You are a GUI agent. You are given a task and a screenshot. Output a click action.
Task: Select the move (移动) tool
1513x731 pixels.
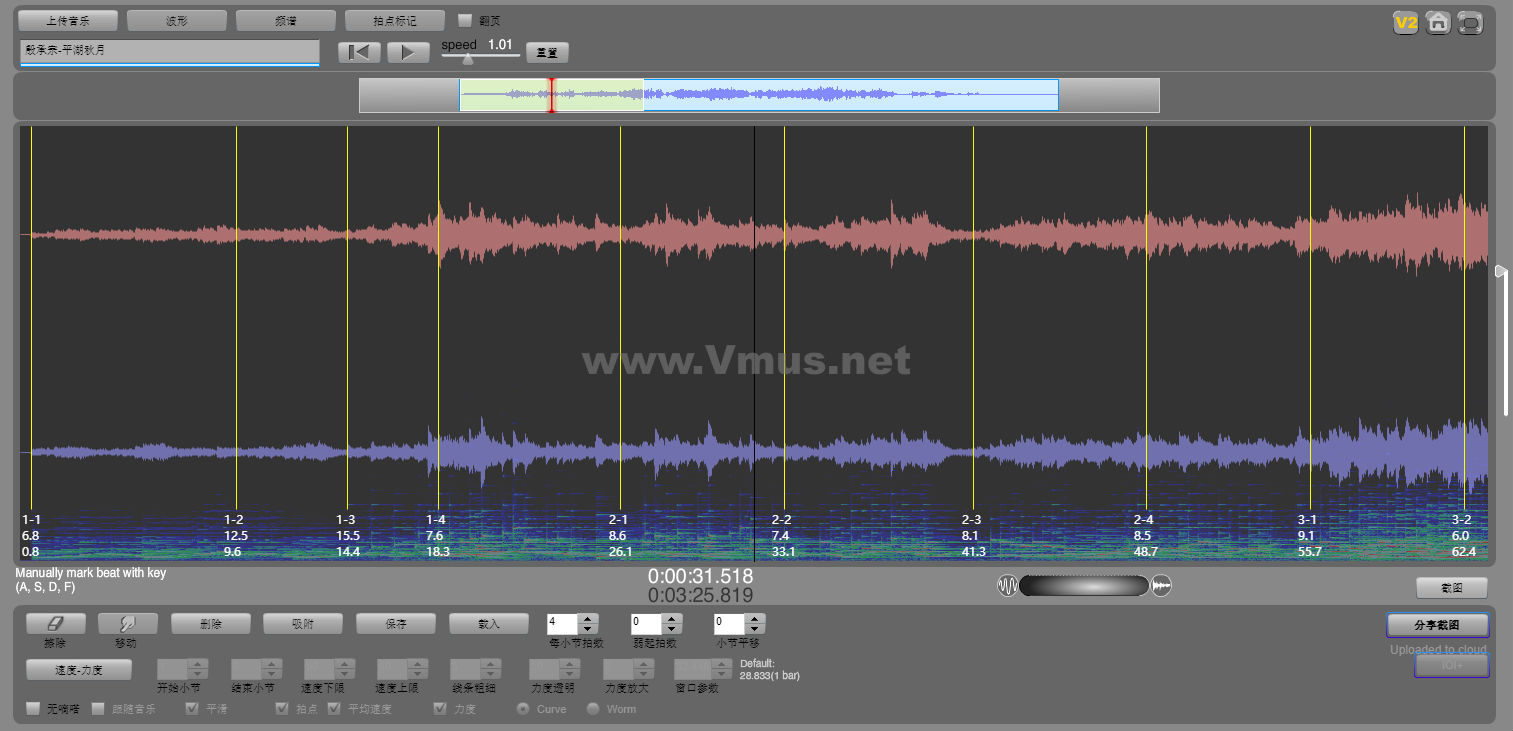tap(127, 623)
